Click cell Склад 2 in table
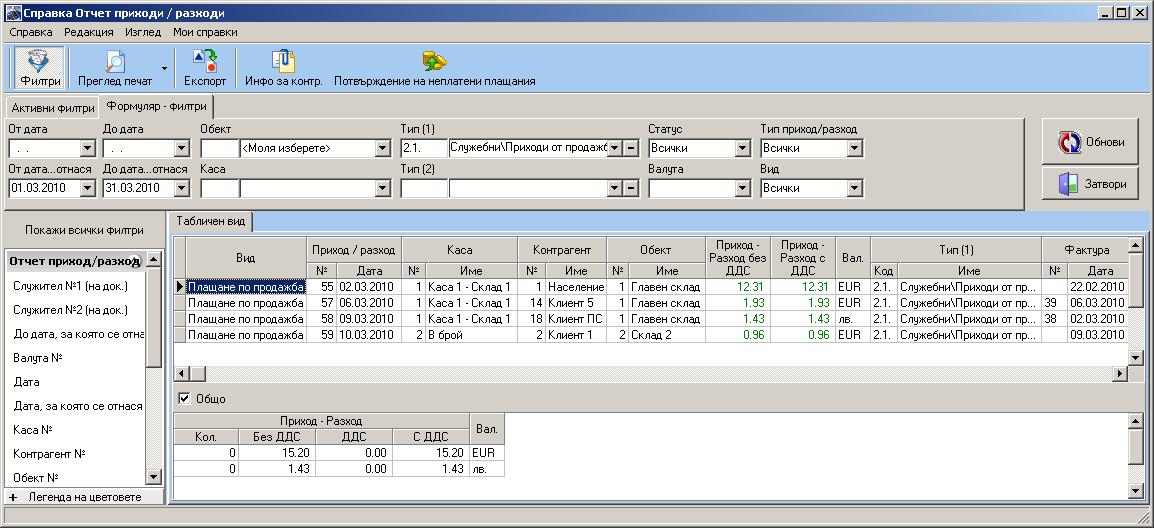 click(x=666, y=335)
